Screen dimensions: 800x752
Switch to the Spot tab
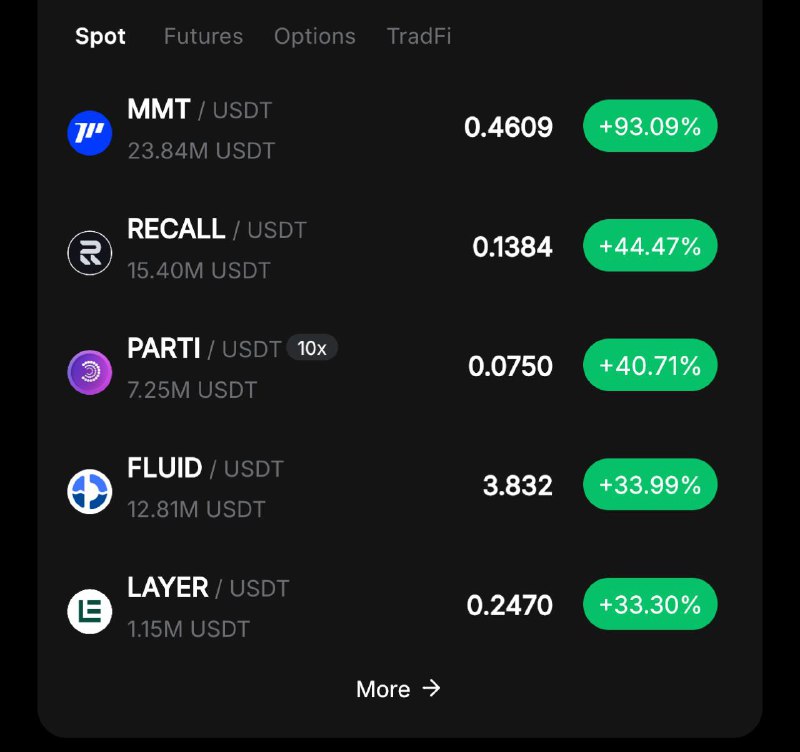[101, 36]
